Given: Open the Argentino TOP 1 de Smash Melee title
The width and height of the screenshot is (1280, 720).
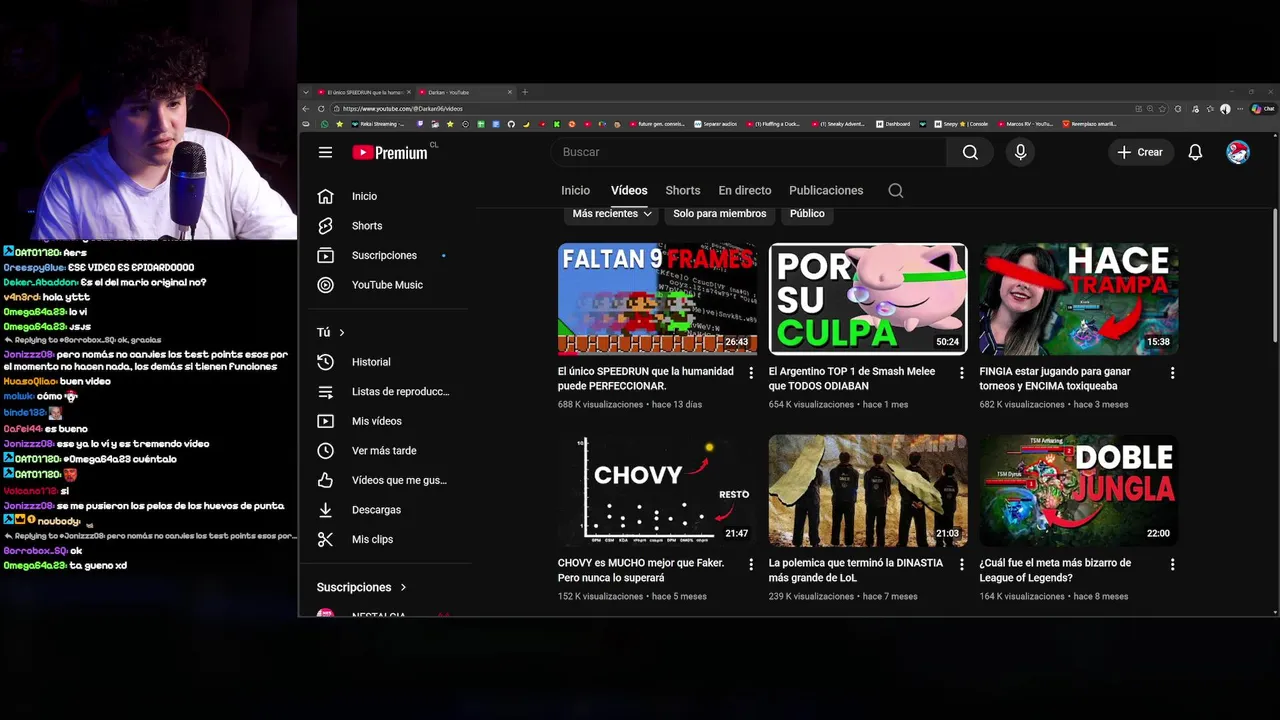Looking at the screenshot, I should (x=852, y=378).
